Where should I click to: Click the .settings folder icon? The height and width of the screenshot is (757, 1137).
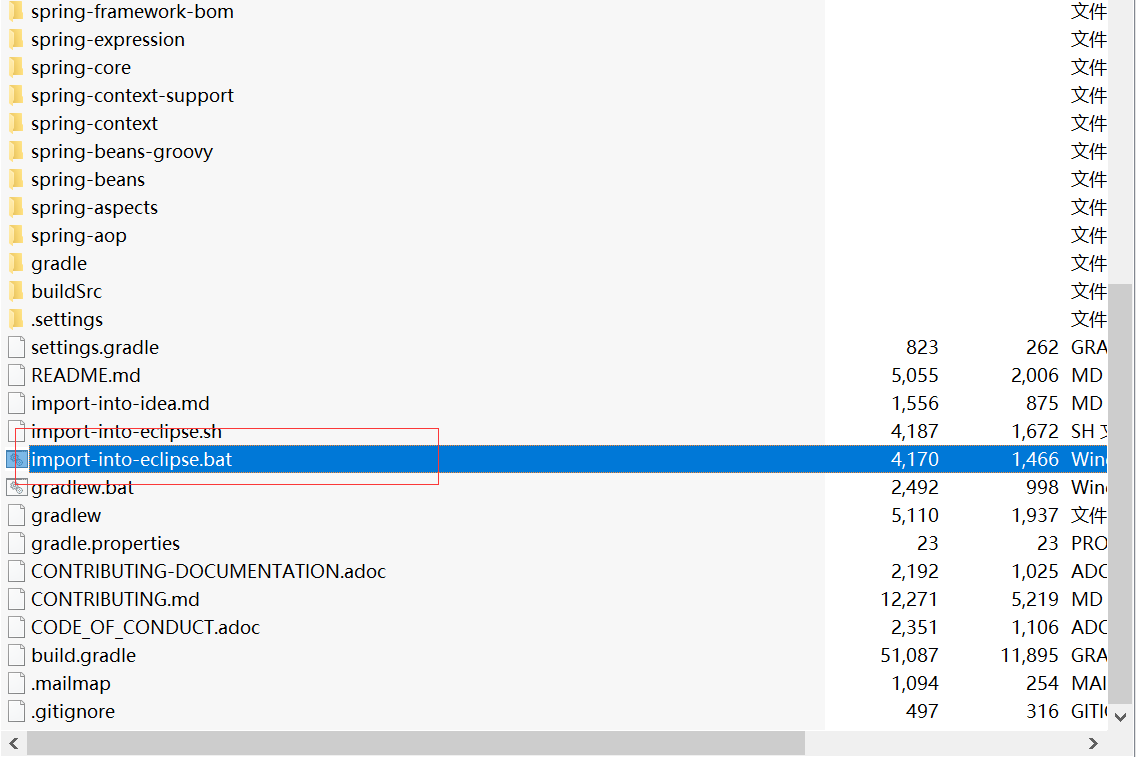(16, 320)
